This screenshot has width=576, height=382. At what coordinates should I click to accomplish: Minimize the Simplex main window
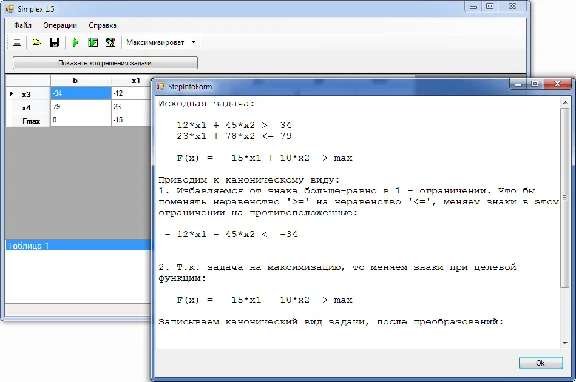[x=473, y=7]
